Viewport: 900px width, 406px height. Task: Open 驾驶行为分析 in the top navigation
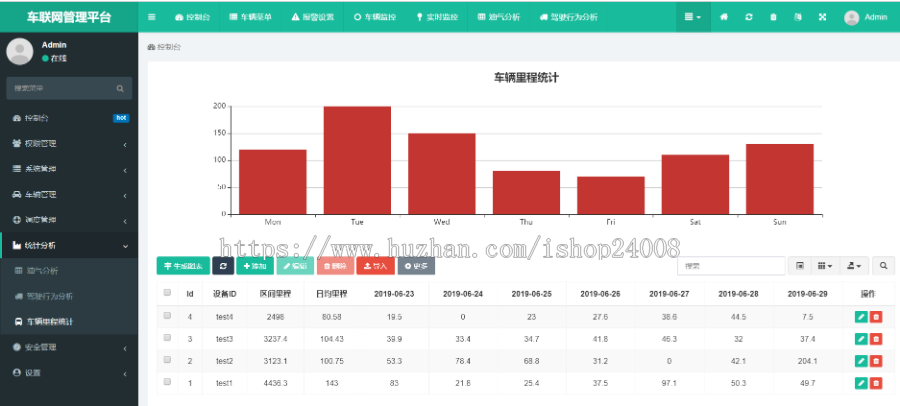[568, 17]
